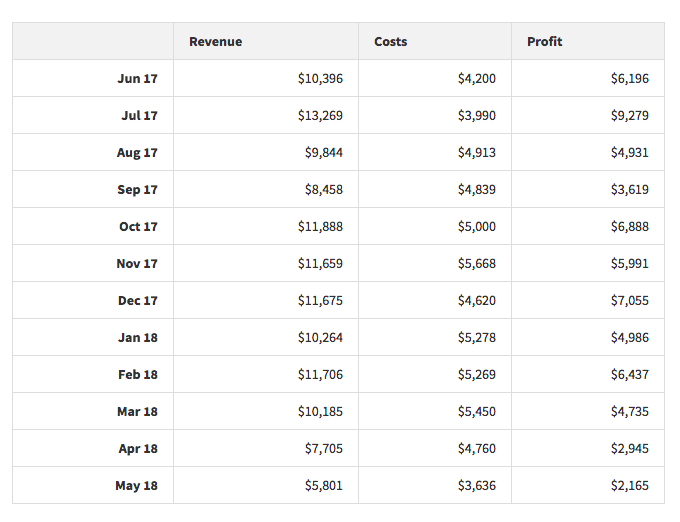
Task: Click the $3,619 profit cell
Action: [630, 189]
